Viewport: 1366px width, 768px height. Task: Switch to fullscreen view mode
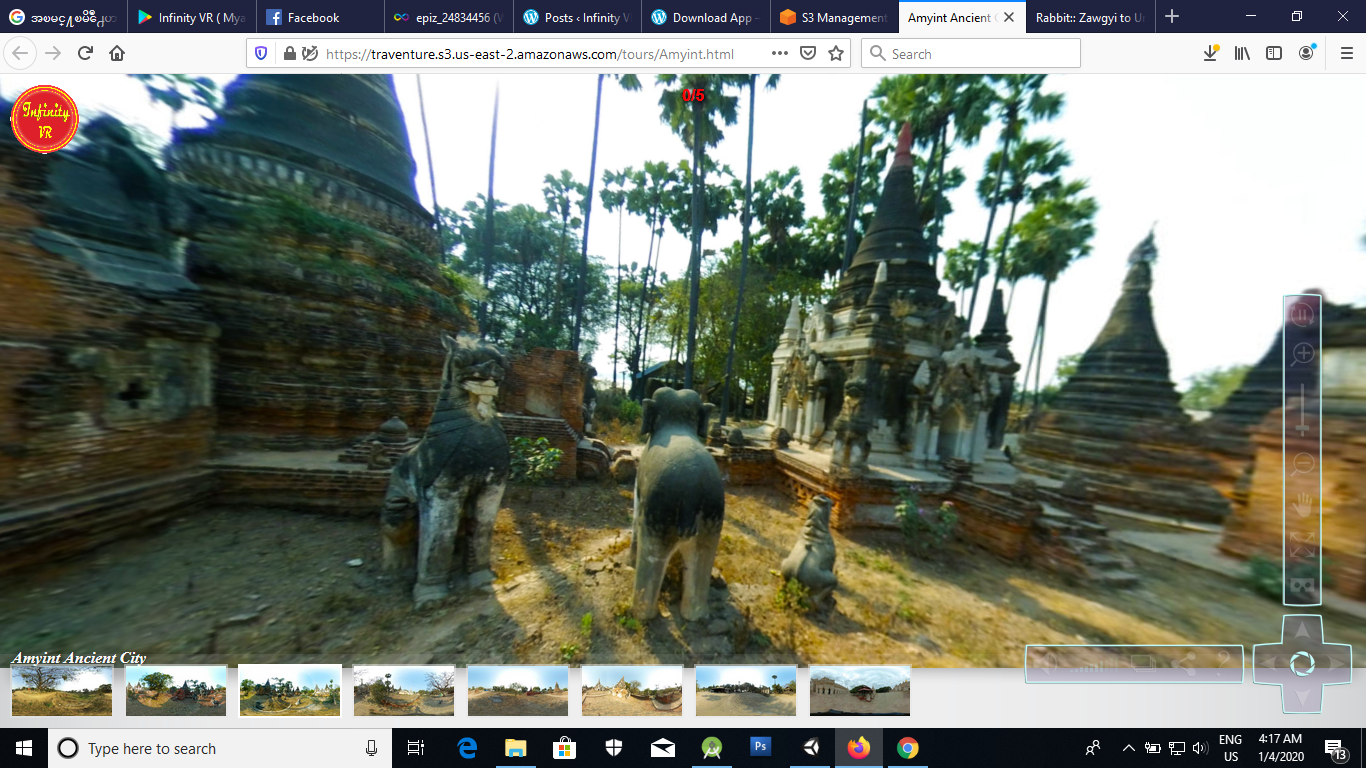point(1300,546)
